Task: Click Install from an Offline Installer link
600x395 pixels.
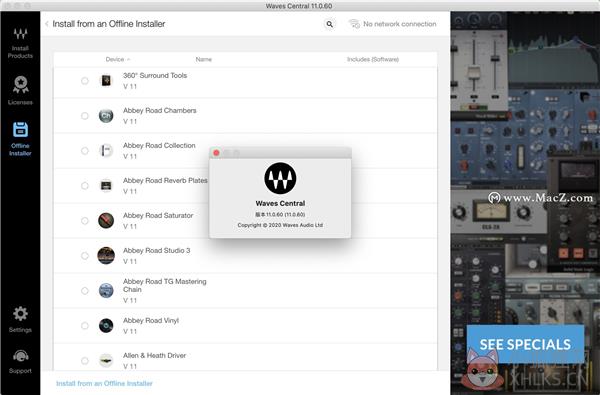Action: (104, 383)
